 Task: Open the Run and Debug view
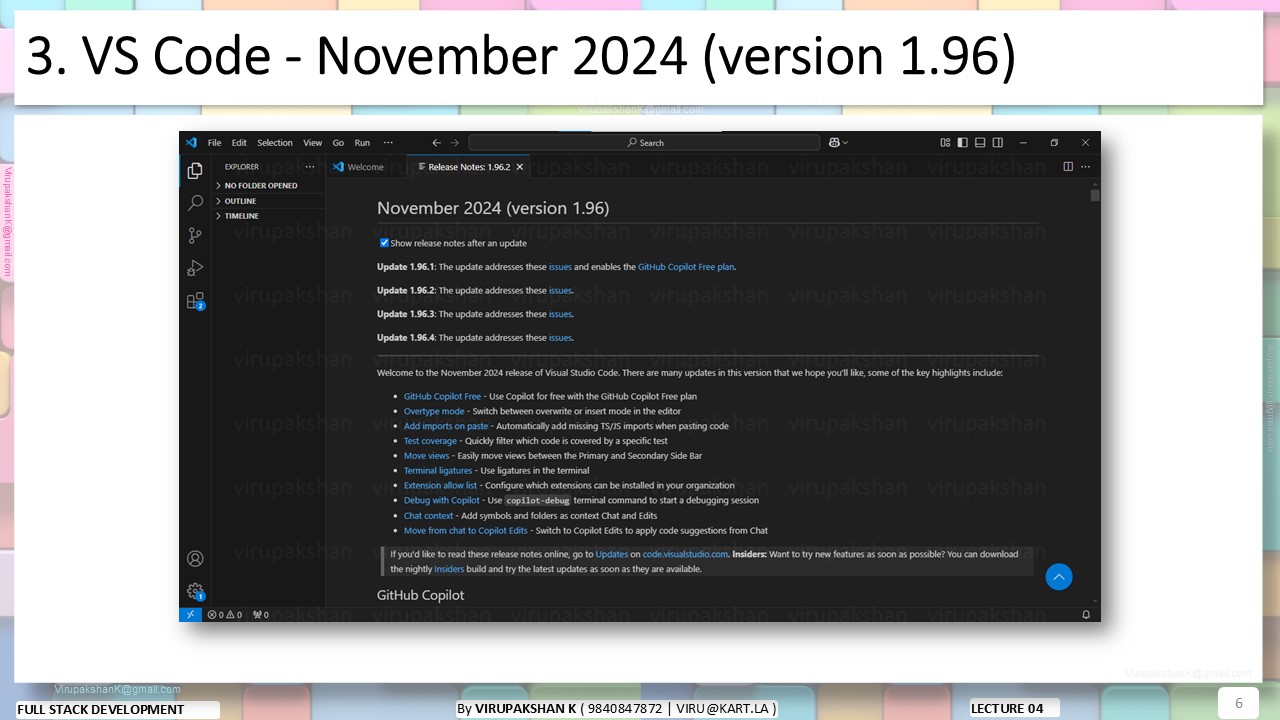click(x=195, y=268)
